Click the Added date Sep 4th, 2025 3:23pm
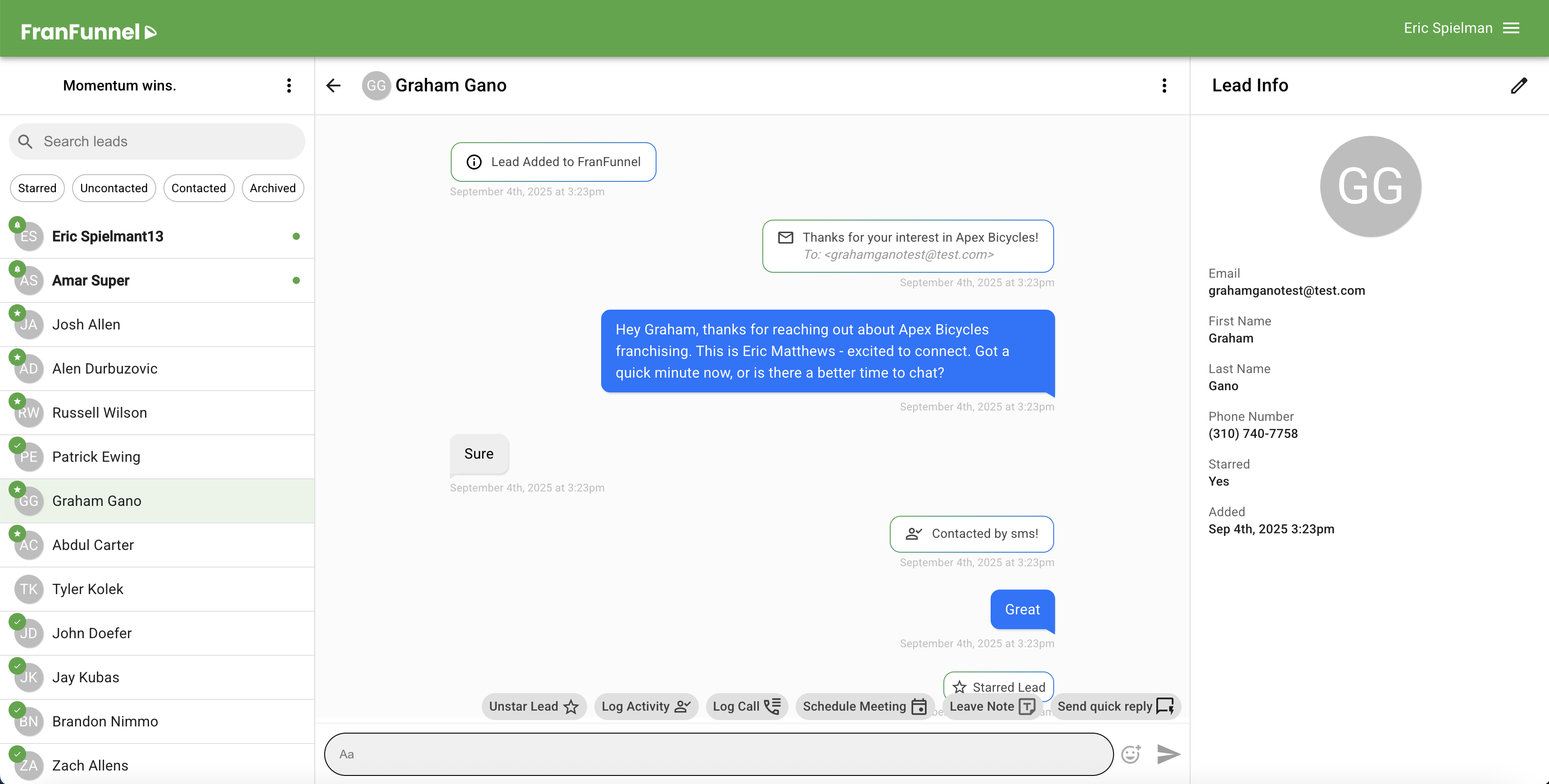Image resolution: width=1549 pixels, height=784 pixels. [x=1271, y=530]
